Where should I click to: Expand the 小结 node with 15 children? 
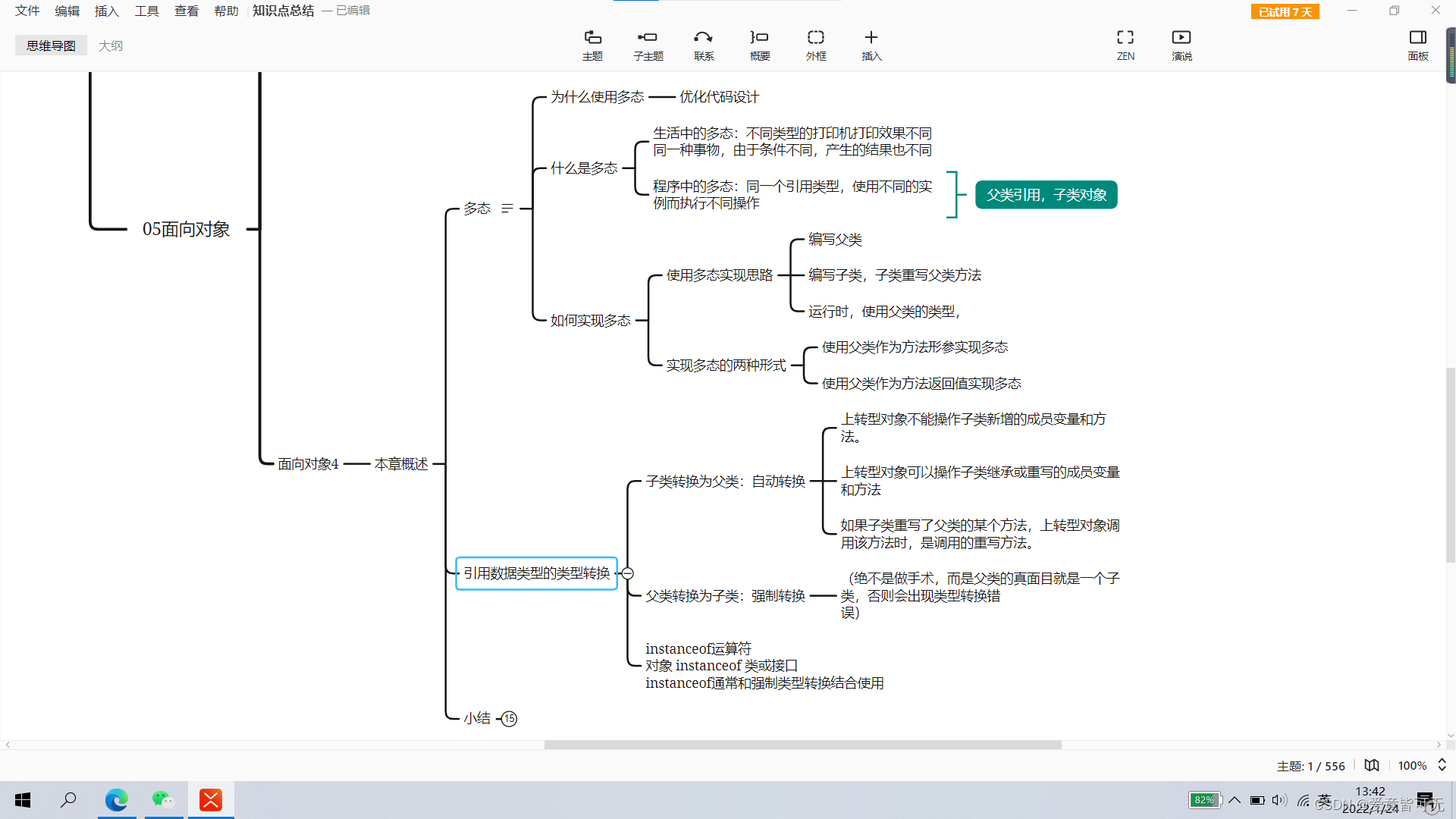click(509, 718)
